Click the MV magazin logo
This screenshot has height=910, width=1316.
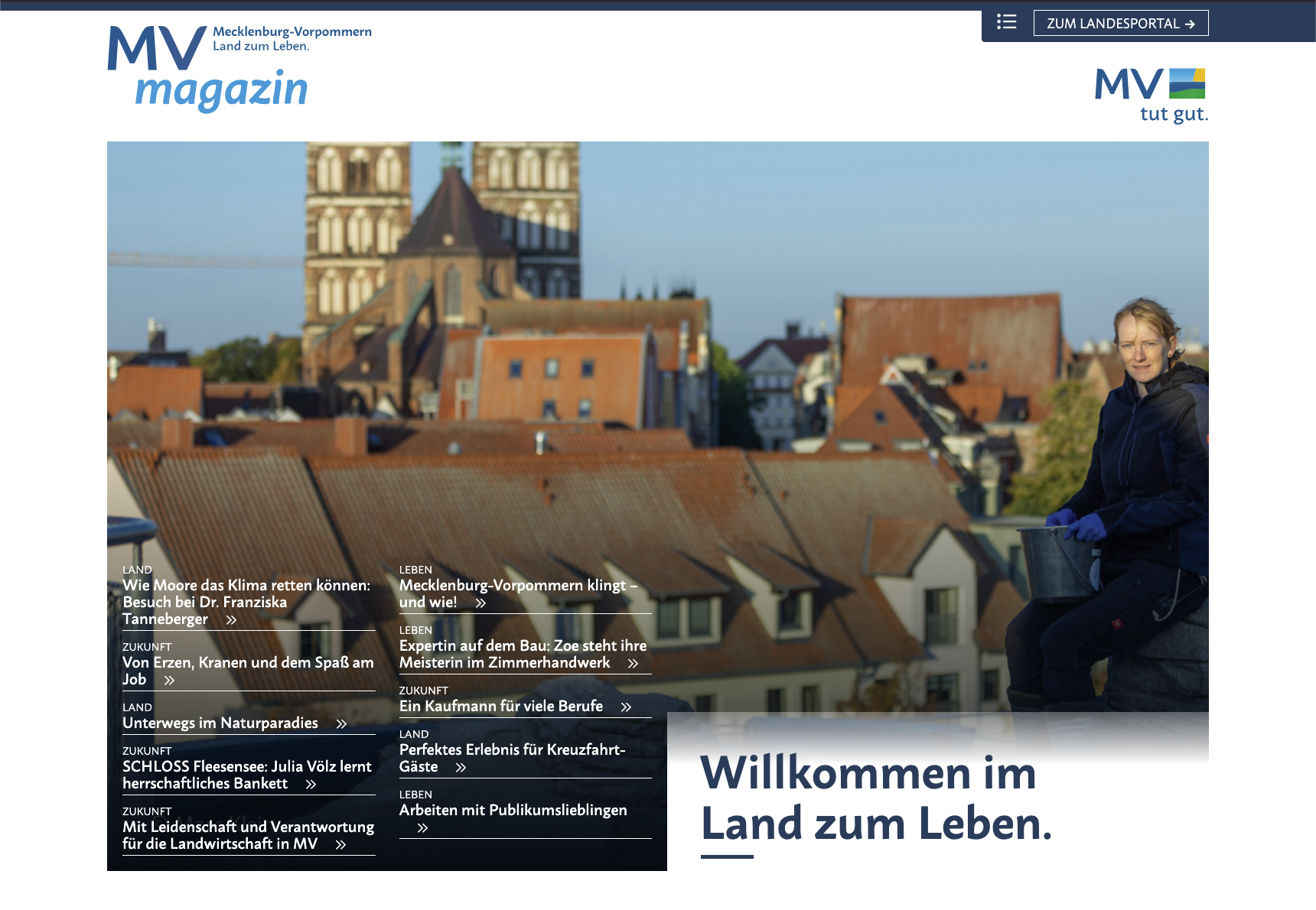pos(222,69)
